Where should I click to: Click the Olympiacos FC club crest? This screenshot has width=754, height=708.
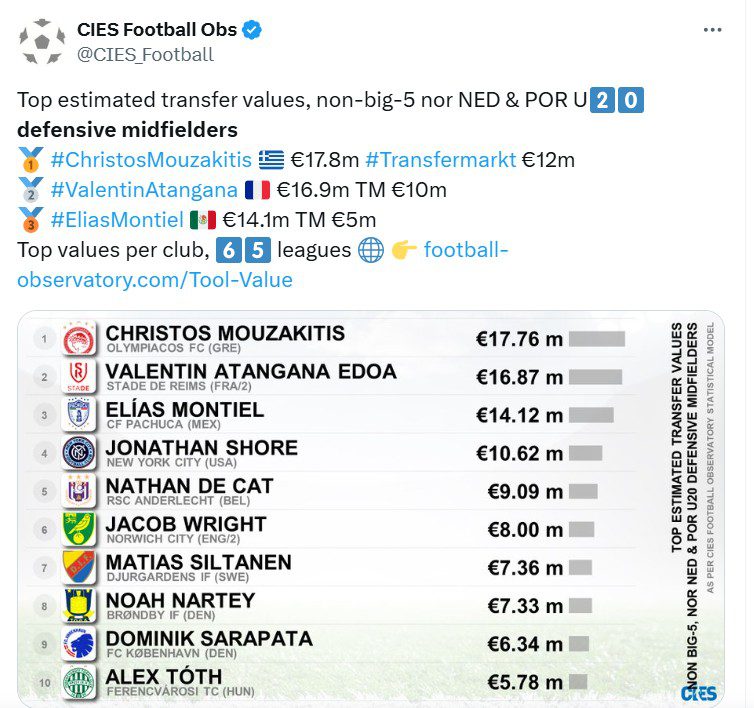(79, 339)
